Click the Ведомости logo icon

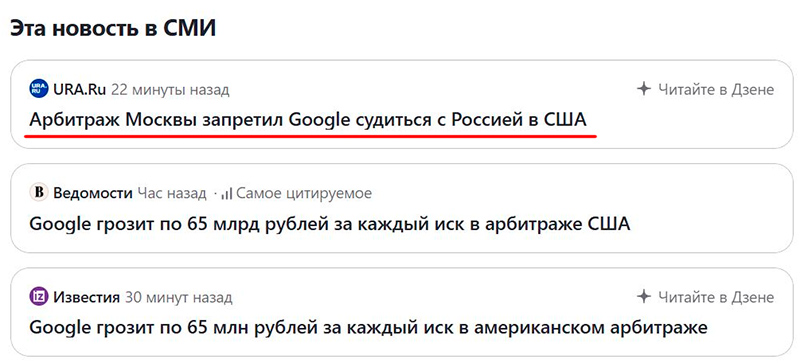tap(39, 193)
